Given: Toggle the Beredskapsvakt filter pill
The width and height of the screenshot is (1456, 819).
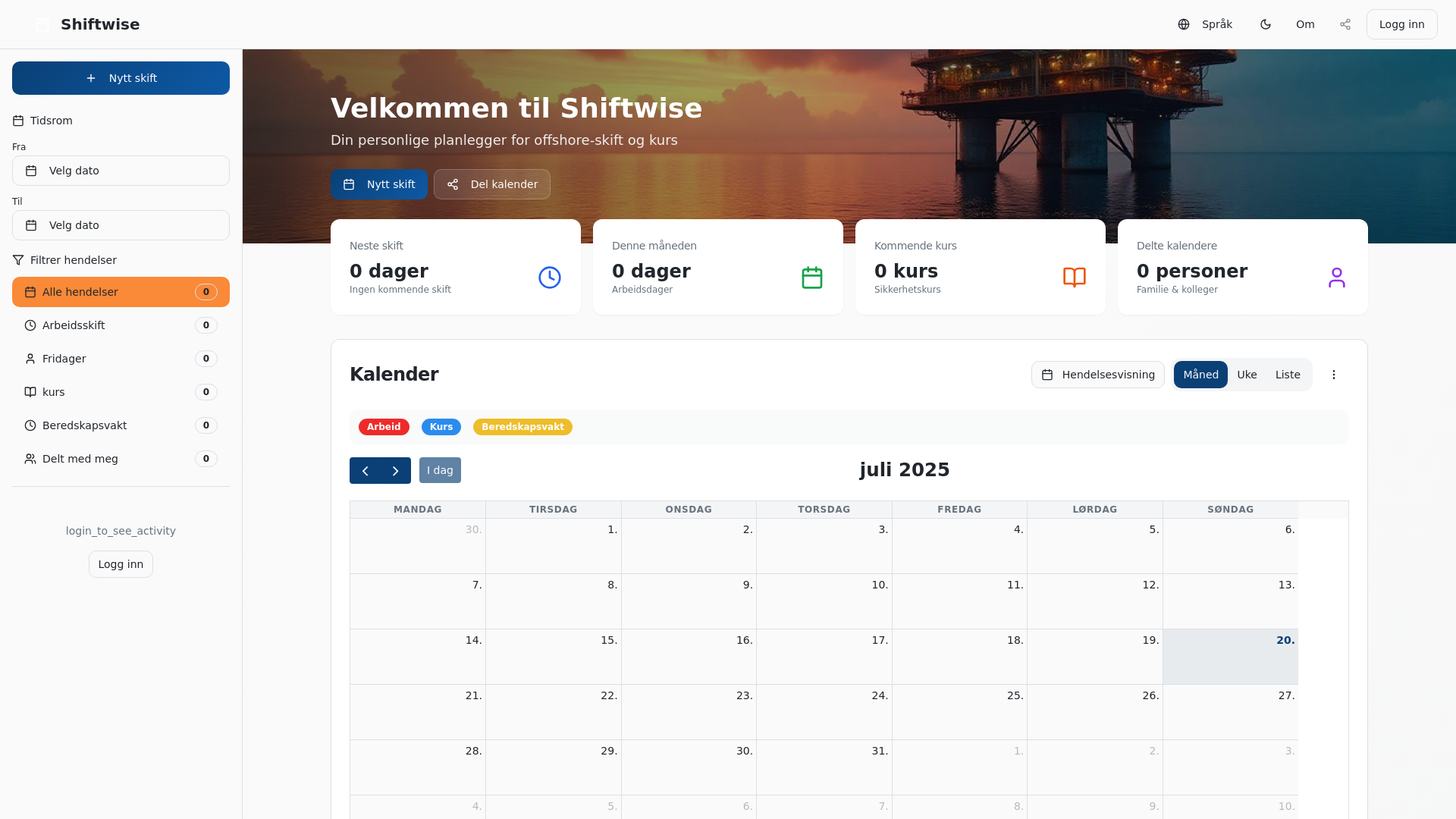Looking at the screenshot, I should tap(522, 427).
